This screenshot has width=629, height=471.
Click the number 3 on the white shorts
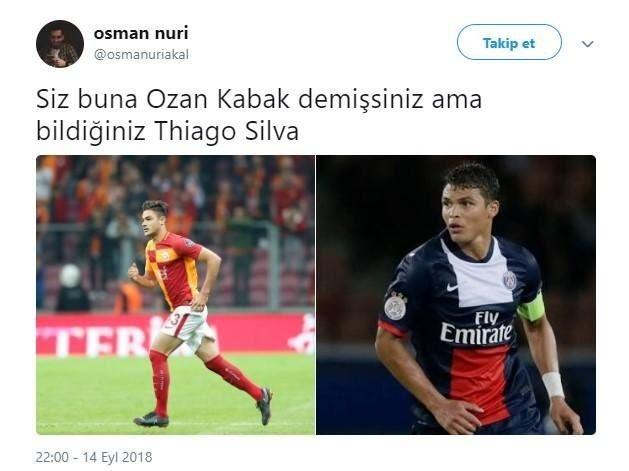[174, 320]
